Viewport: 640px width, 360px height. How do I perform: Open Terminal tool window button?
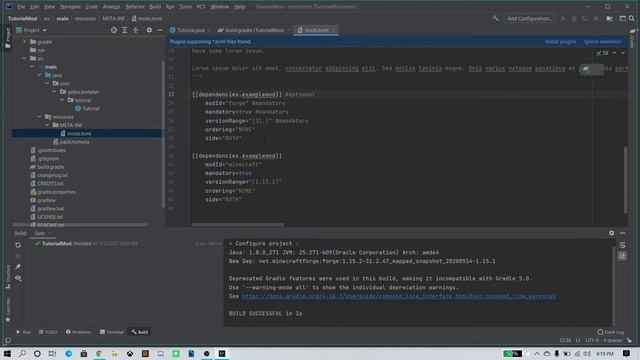coord(112,332)
